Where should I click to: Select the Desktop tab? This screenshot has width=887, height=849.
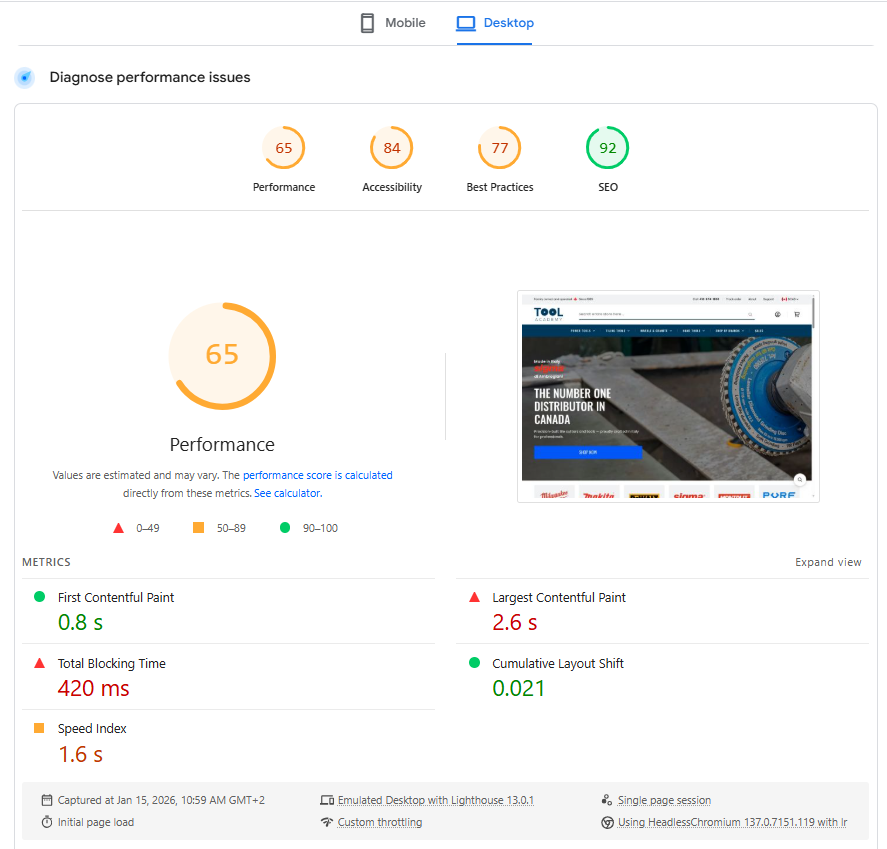(x=495, y=23)
